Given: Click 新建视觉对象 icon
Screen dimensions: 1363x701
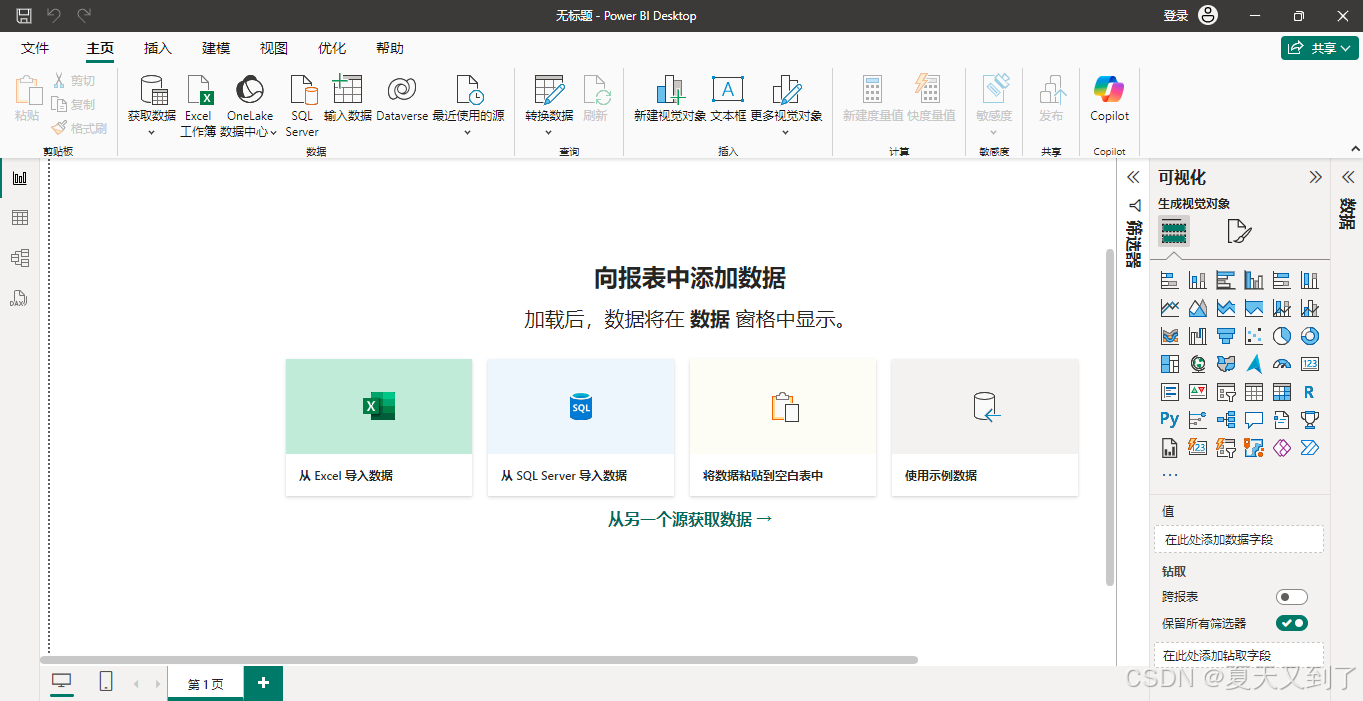Looking at the screenshot, I should click(x=670, y=90).
